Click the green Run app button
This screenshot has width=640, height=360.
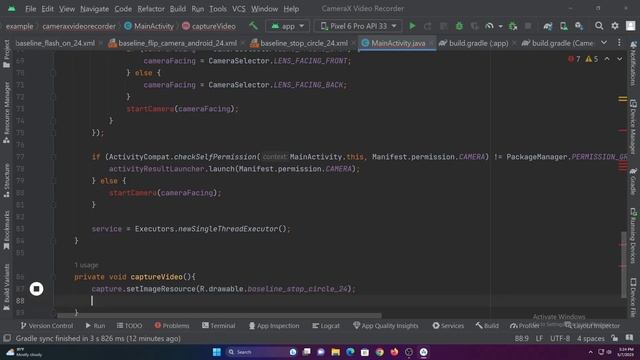[x=412, y=26]
